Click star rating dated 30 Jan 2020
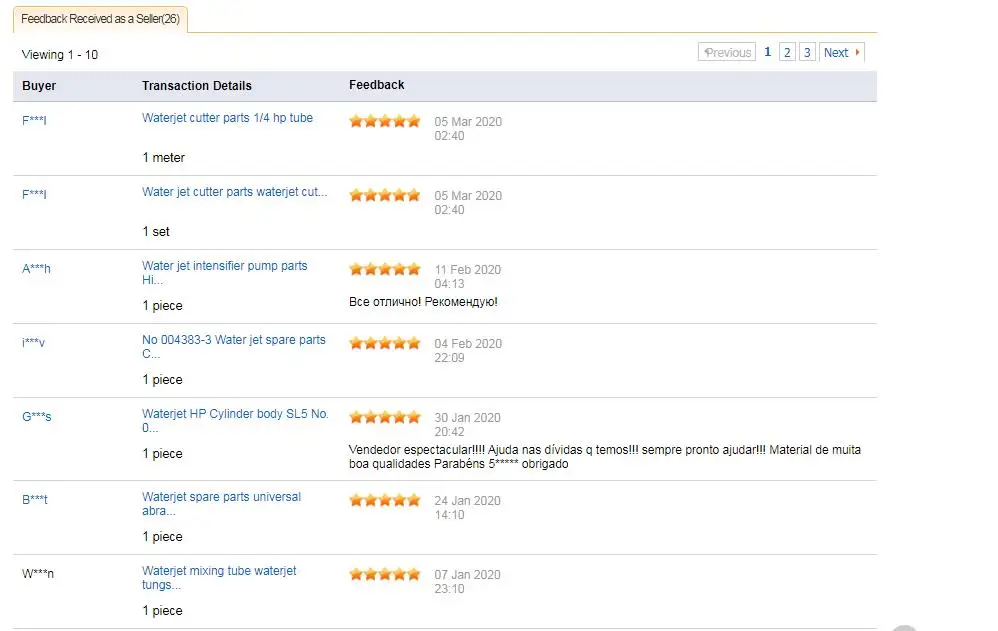Viewport: 998px width, 631px height. 385,417
